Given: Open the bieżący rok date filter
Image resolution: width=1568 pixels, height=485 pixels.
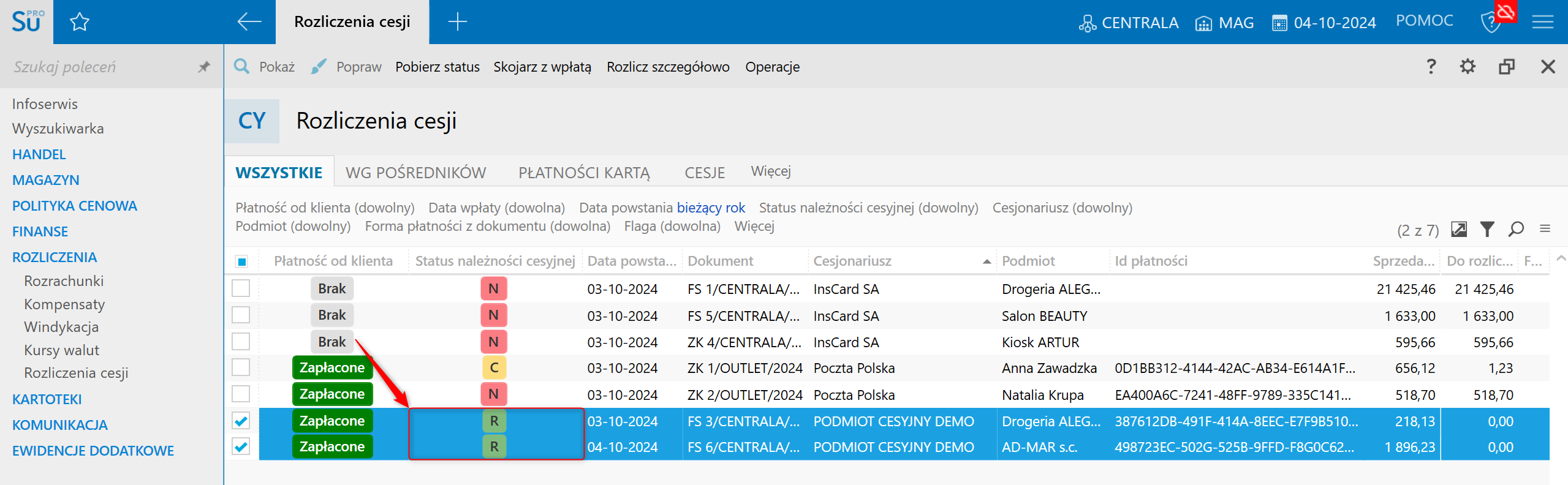Looking at the screenshot, I should click(711, 208).
